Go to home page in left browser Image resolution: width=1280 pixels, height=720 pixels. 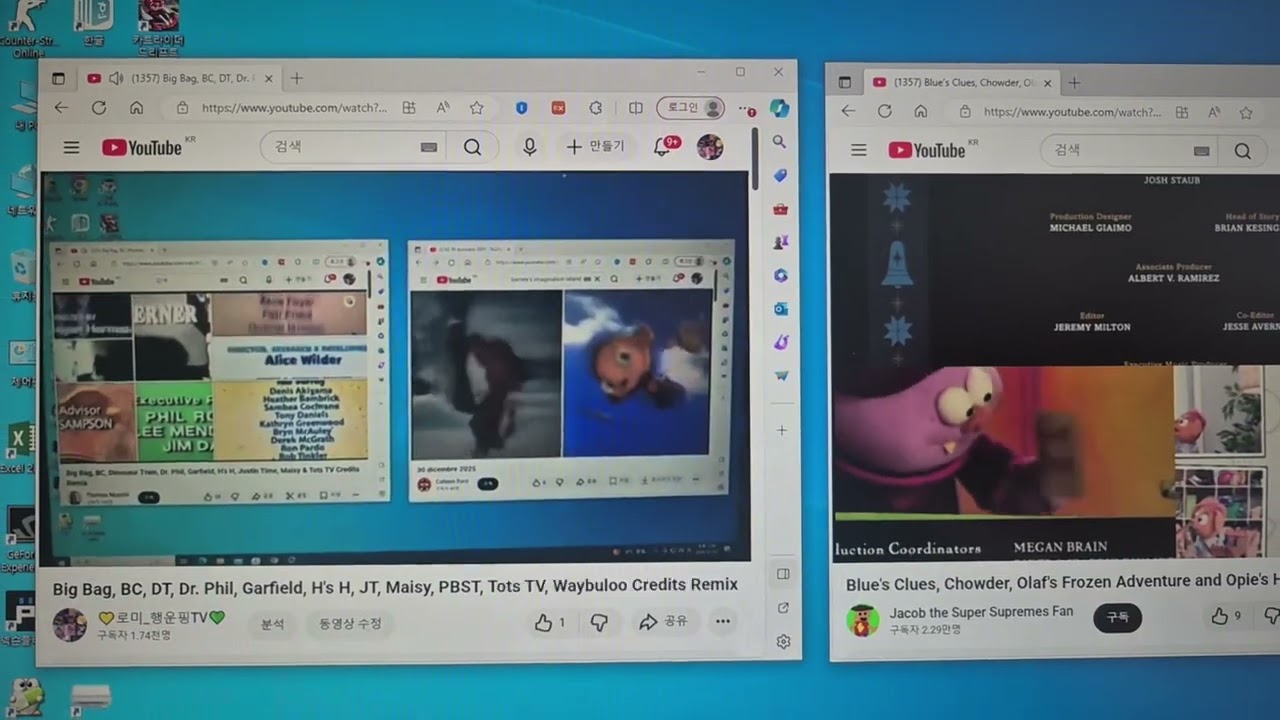[136, 108]
